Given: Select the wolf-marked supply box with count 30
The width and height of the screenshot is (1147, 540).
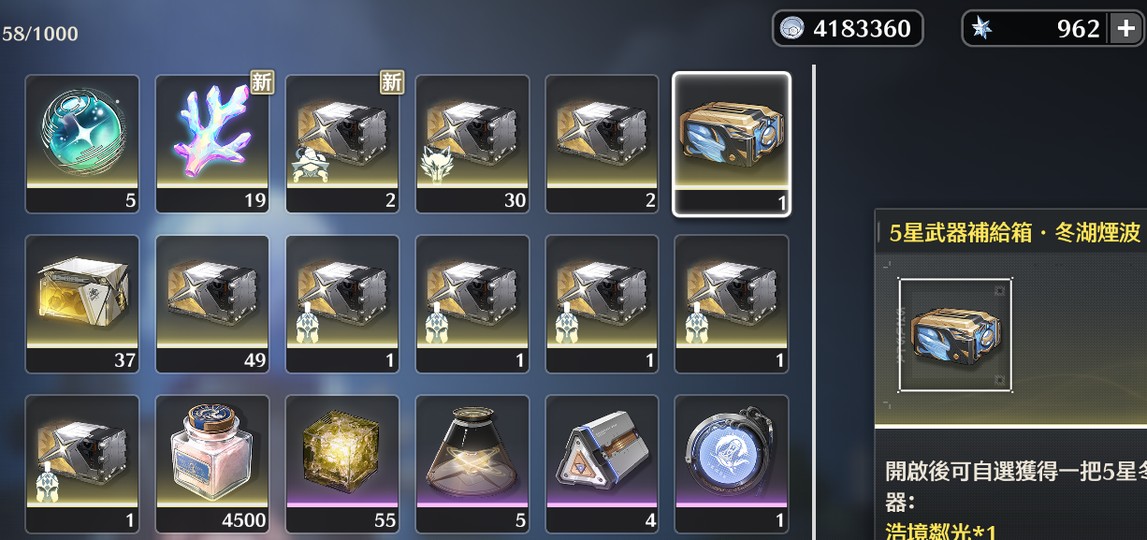Looking at the screenshot, I should [x=472, y=144].
